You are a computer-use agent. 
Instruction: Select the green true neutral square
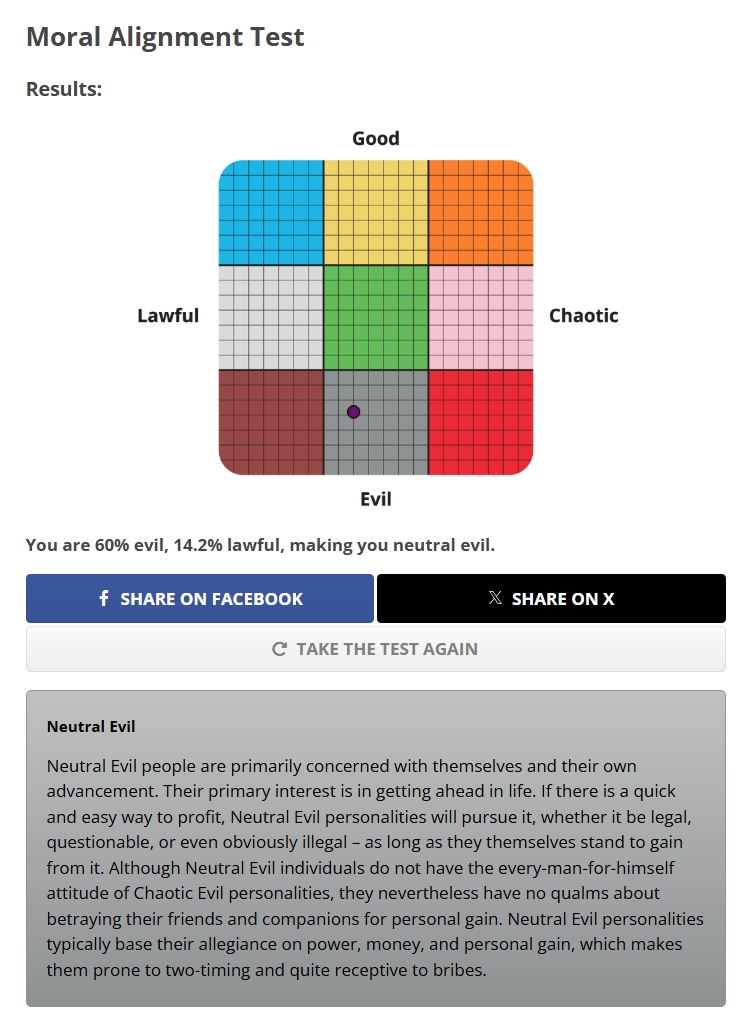(x=376, y=317)
